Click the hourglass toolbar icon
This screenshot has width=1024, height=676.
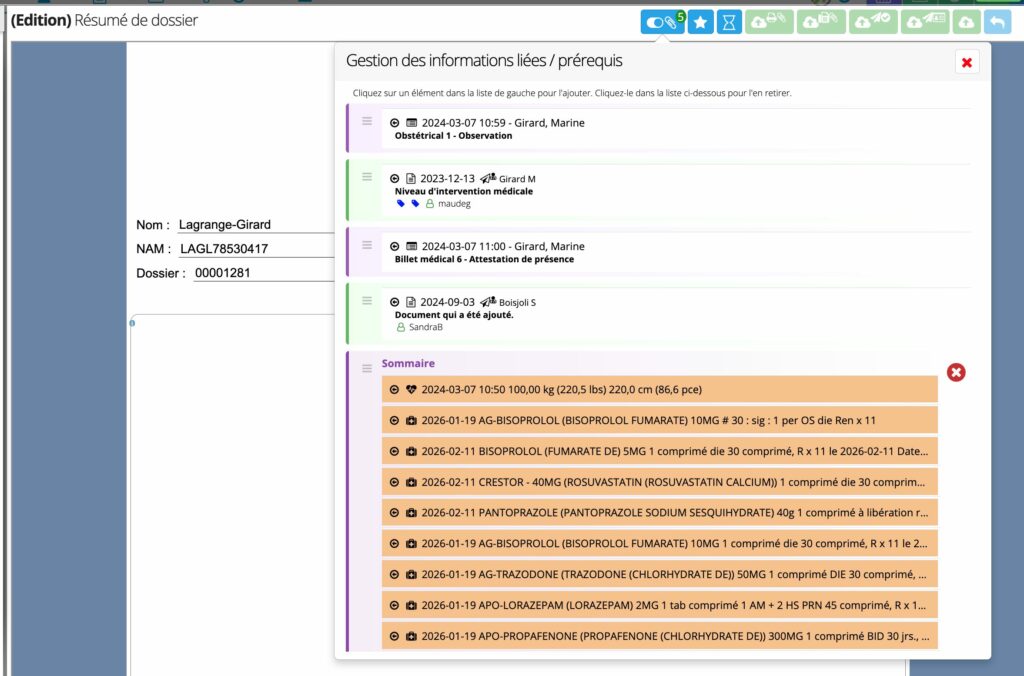pos(730,23)
